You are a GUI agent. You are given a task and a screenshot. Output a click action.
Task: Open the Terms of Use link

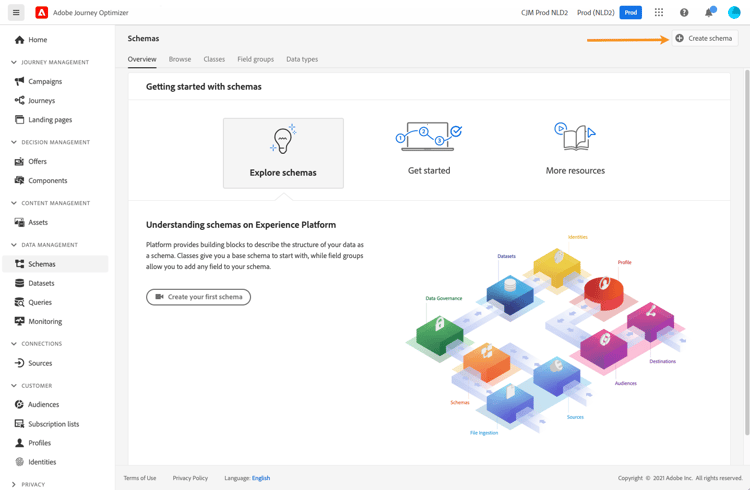pyautogui.click(x=140, y=478)
